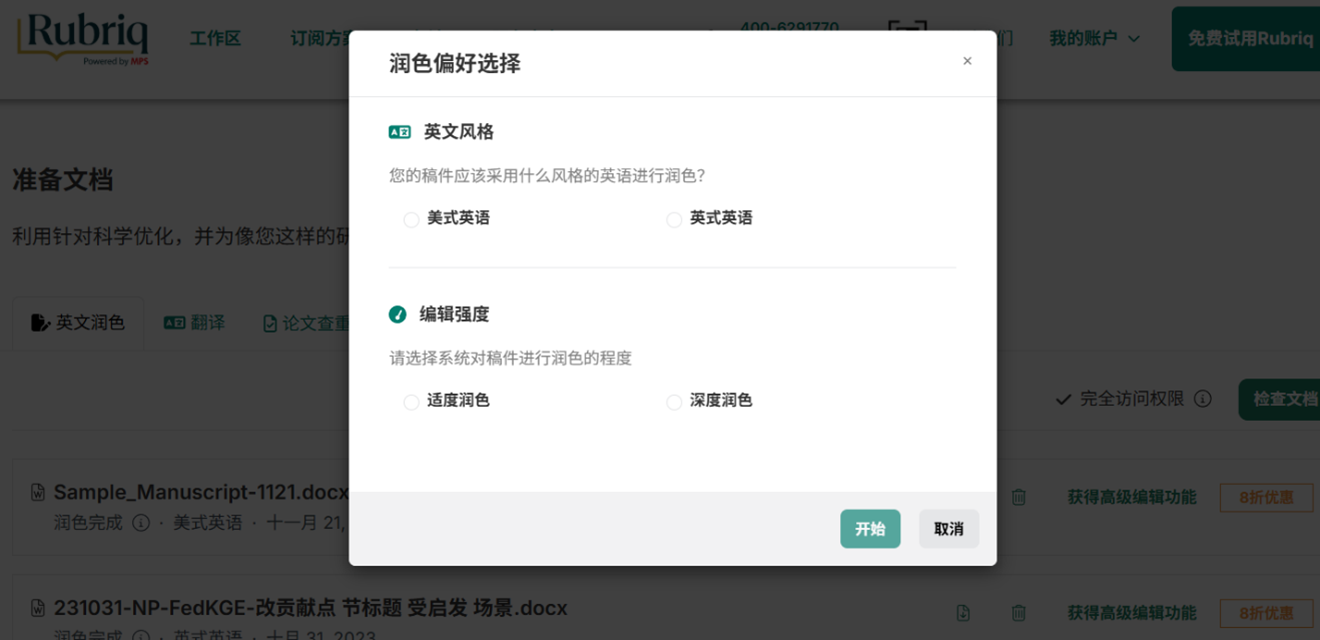Click the trash icon for the 231031-NP-FedKGE document
This screenshot has width=1320, height=640.
(1018, 613)
